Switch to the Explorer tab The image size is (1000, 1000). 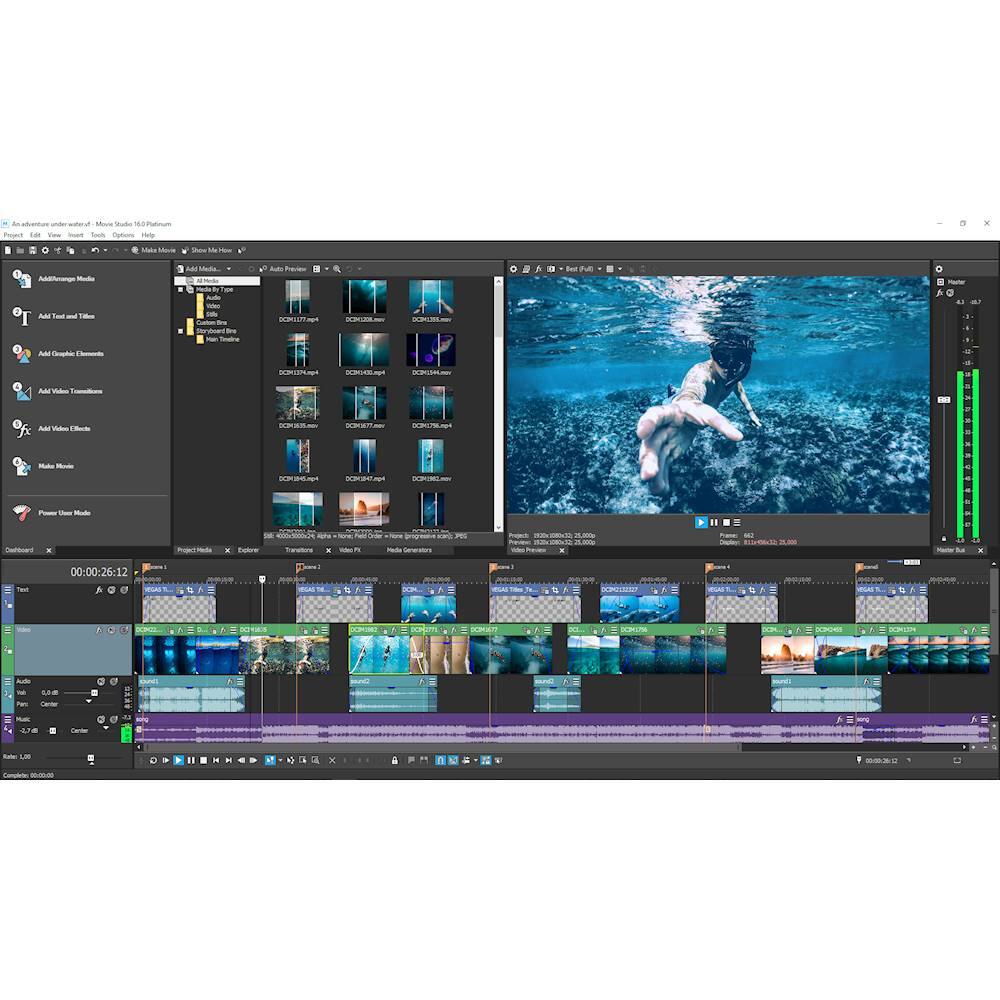(x=248, y=550)
